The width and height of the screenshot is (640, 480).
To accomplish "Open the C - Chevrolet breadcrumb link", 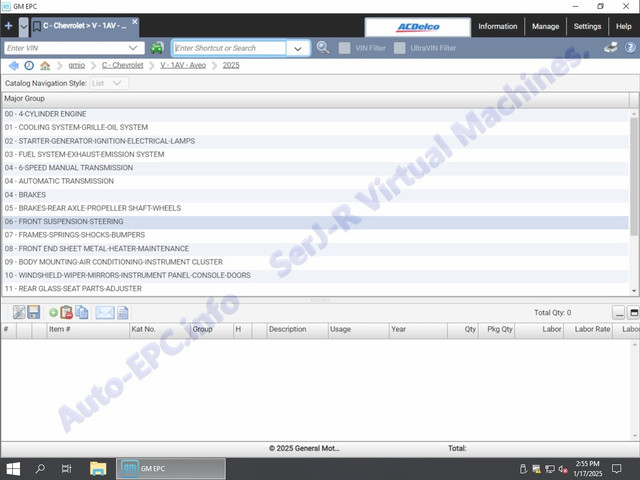I will (122, 65).
